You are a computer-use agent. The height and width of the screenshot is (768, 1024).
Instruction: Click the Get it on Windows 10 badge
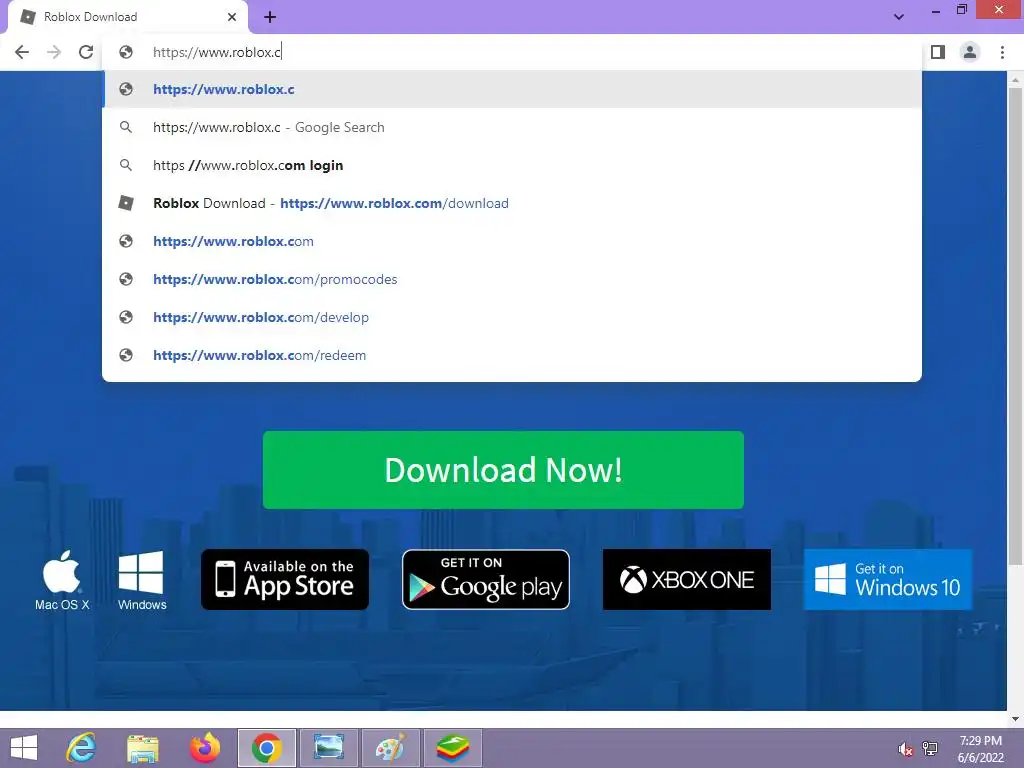point(888,579)
